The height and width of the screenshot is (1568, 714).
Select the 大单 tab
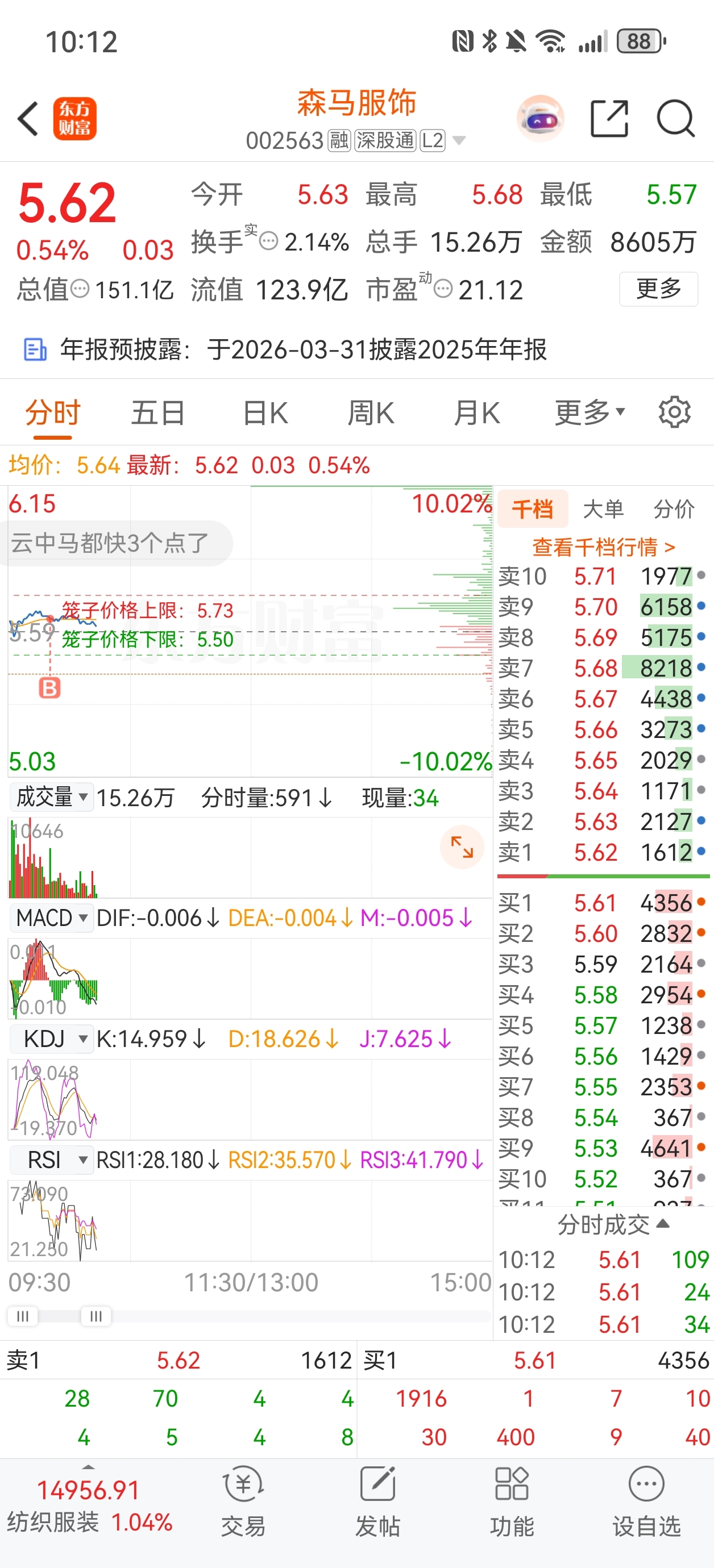tap(603, 509)
